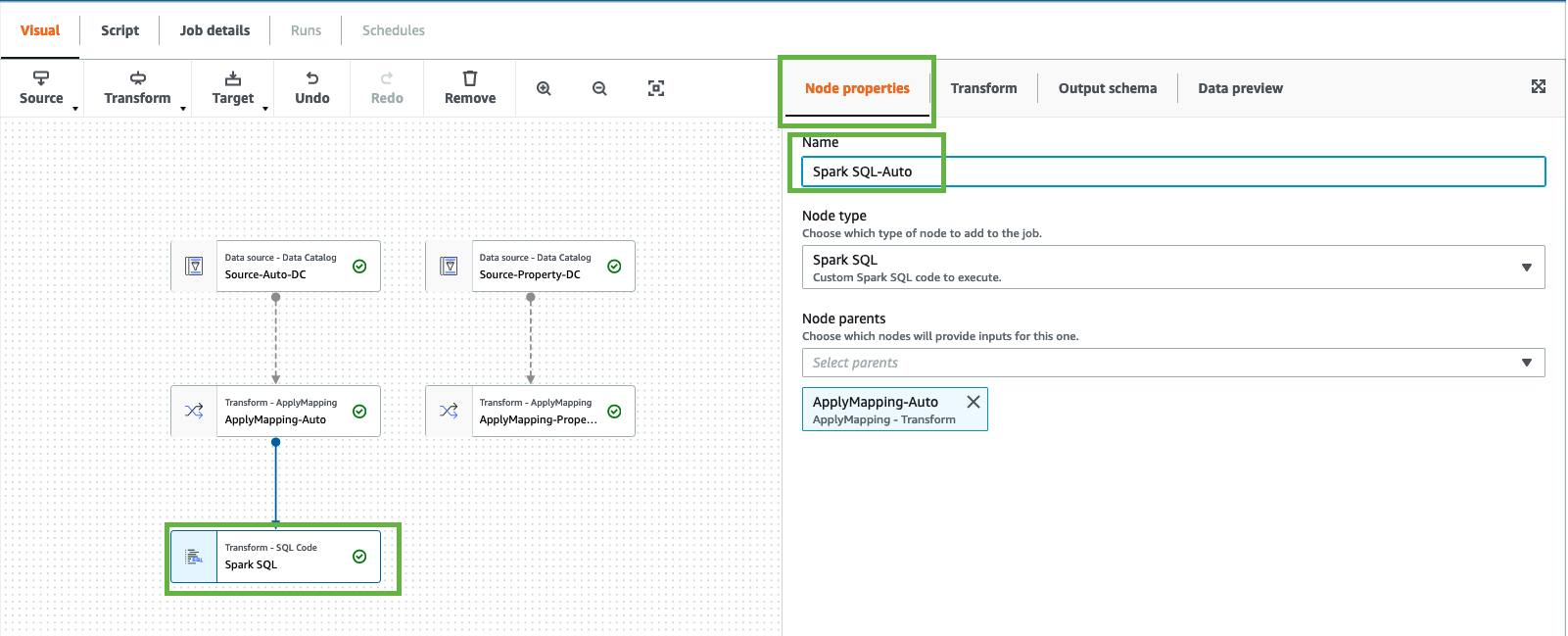The height and width of the screenshot is (636, 1568).
Task: Expand the Node type dropdown
Action: coord(1172,267)
